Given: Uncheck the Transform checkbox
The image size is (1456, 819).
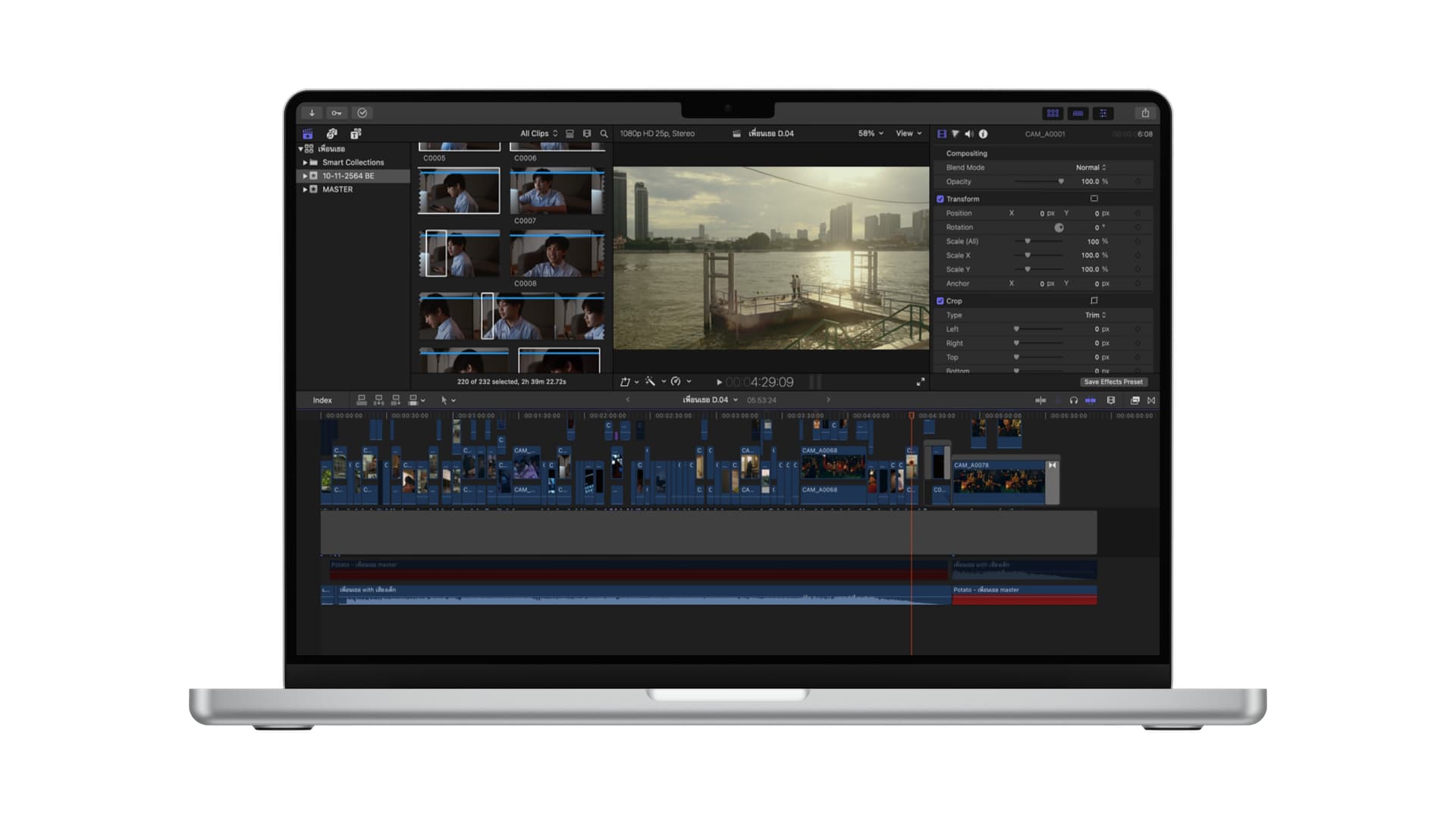Looking at the screenshot, I should pos(940,199).
